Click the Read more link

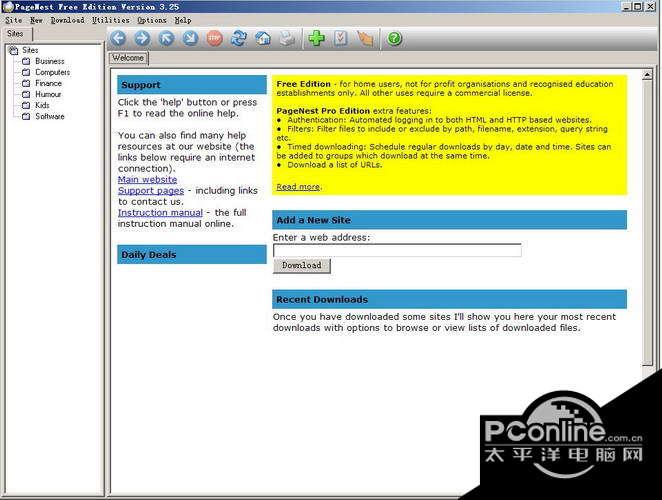[x=298, y=187]
